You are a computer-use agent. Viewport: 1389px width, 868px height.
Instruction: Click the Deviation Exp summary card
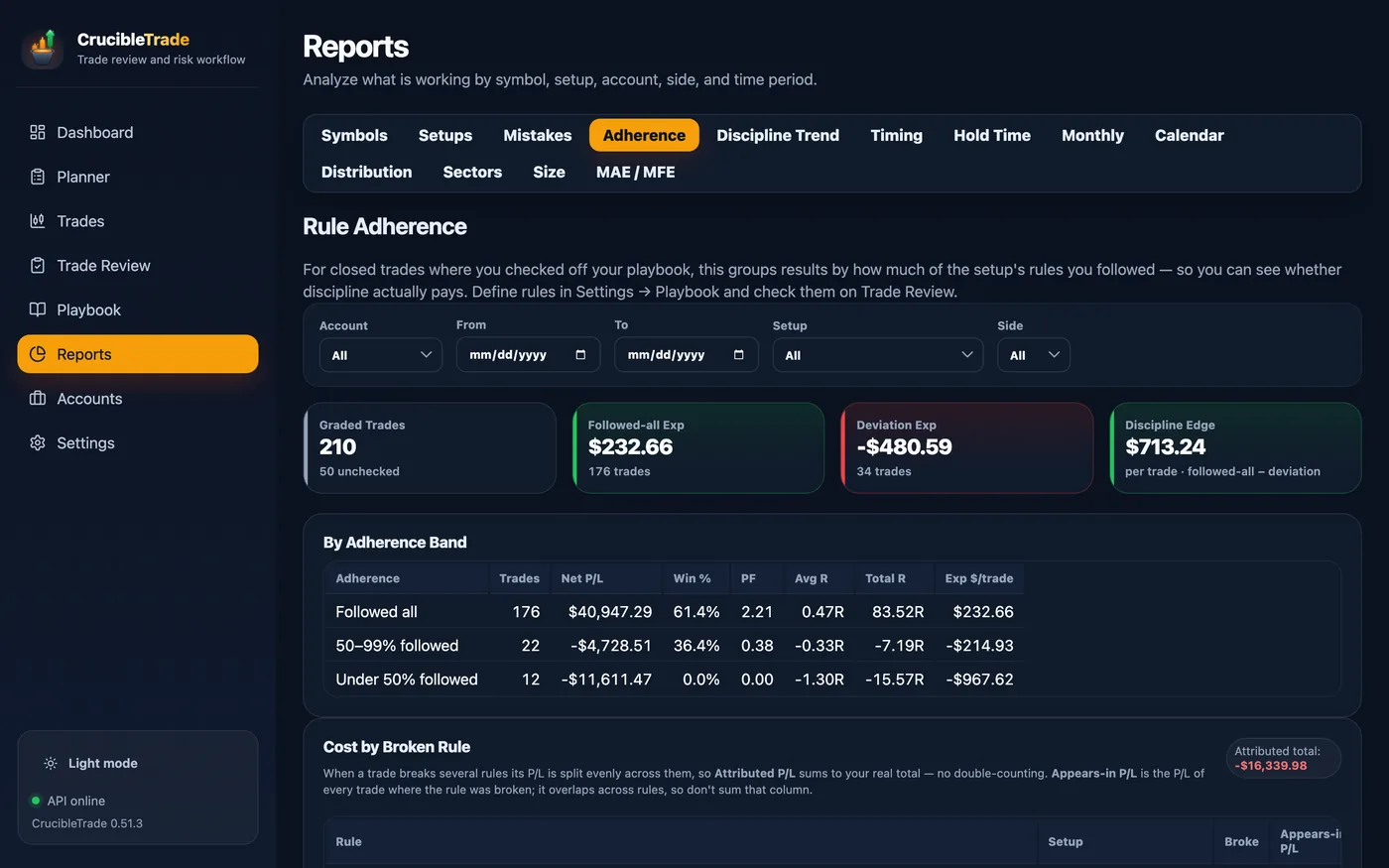pyautogui.click(x=967, y=447)
